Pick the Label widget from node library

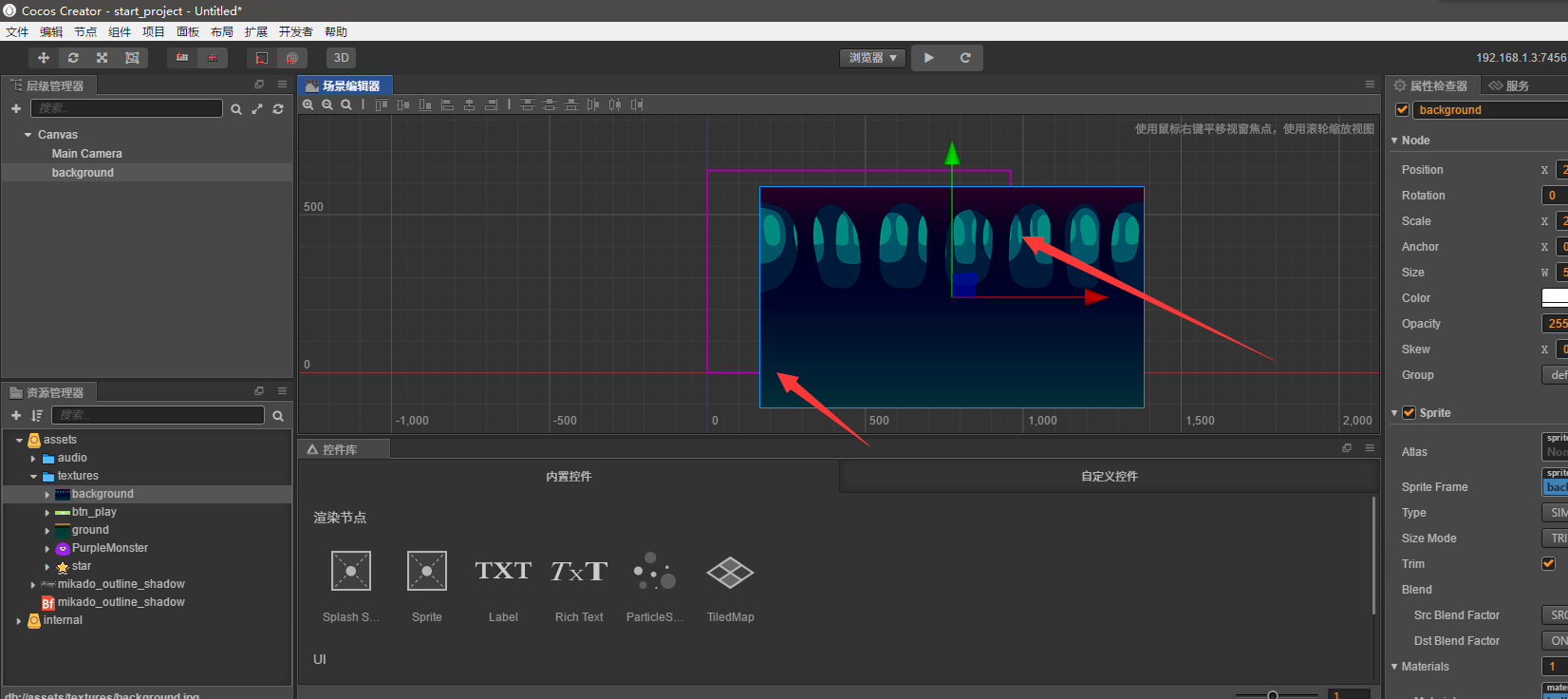pos(503,584)
